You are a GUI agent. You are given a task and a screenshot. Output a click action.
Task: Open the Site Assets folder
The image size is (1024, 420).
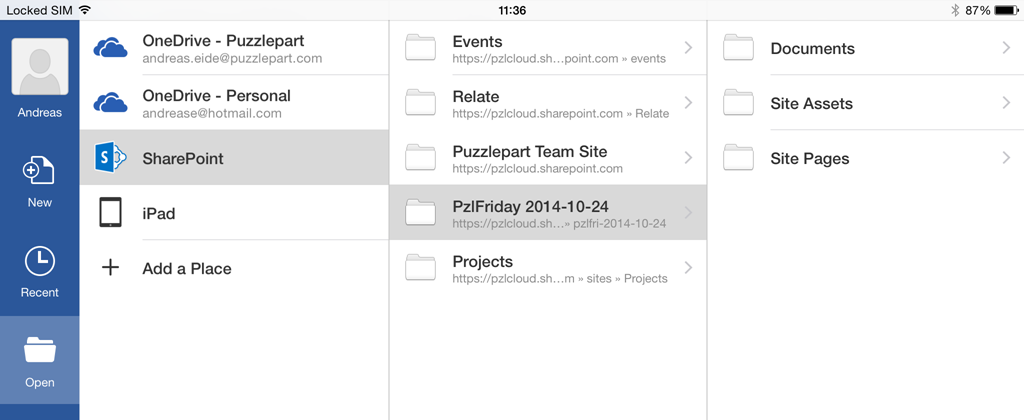pos(866,103)
